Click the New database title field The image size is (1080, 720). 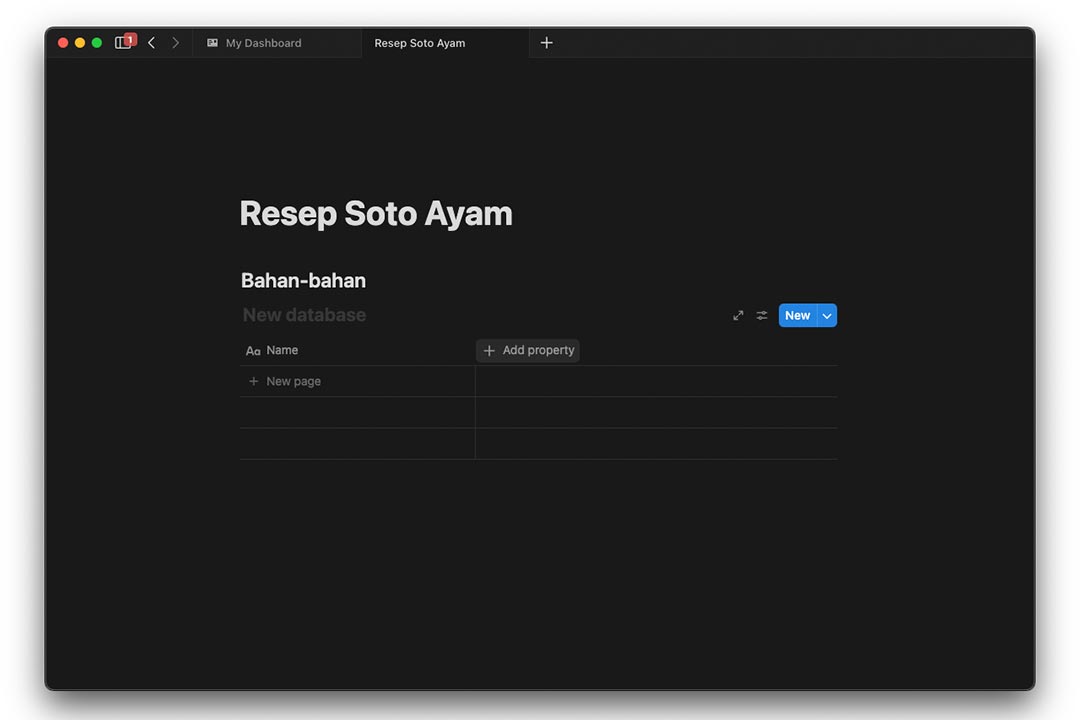coord(304,315)
